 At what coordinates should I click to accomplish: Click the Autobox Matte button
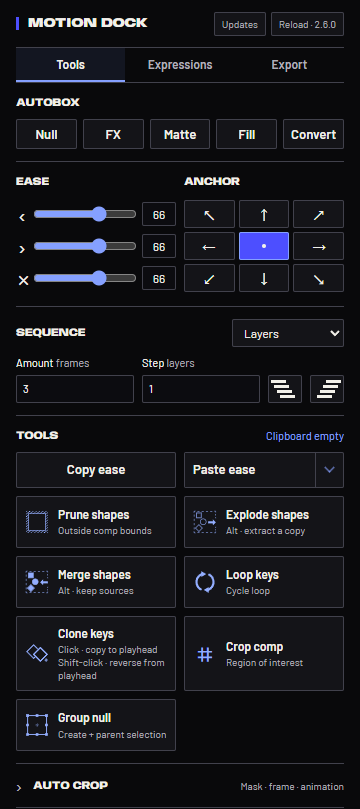coord(180,134)
